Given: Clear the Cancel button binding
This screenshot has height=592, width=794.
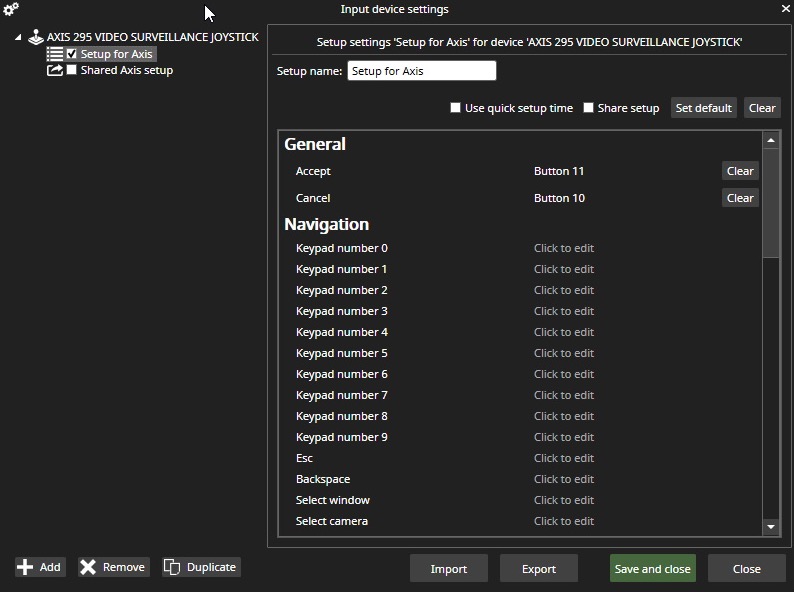Looking at the screenshot, I should coord(739,198).
